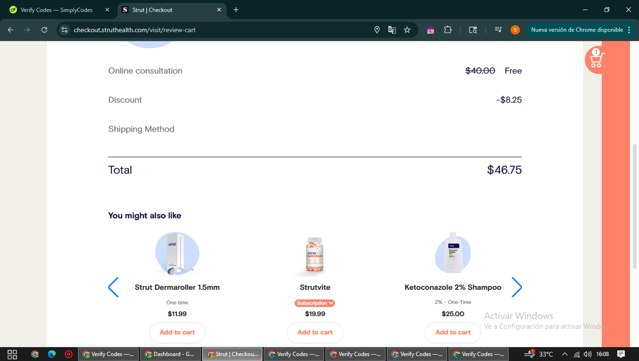Open the Strut Dermaroller product image

click(177, 253)
